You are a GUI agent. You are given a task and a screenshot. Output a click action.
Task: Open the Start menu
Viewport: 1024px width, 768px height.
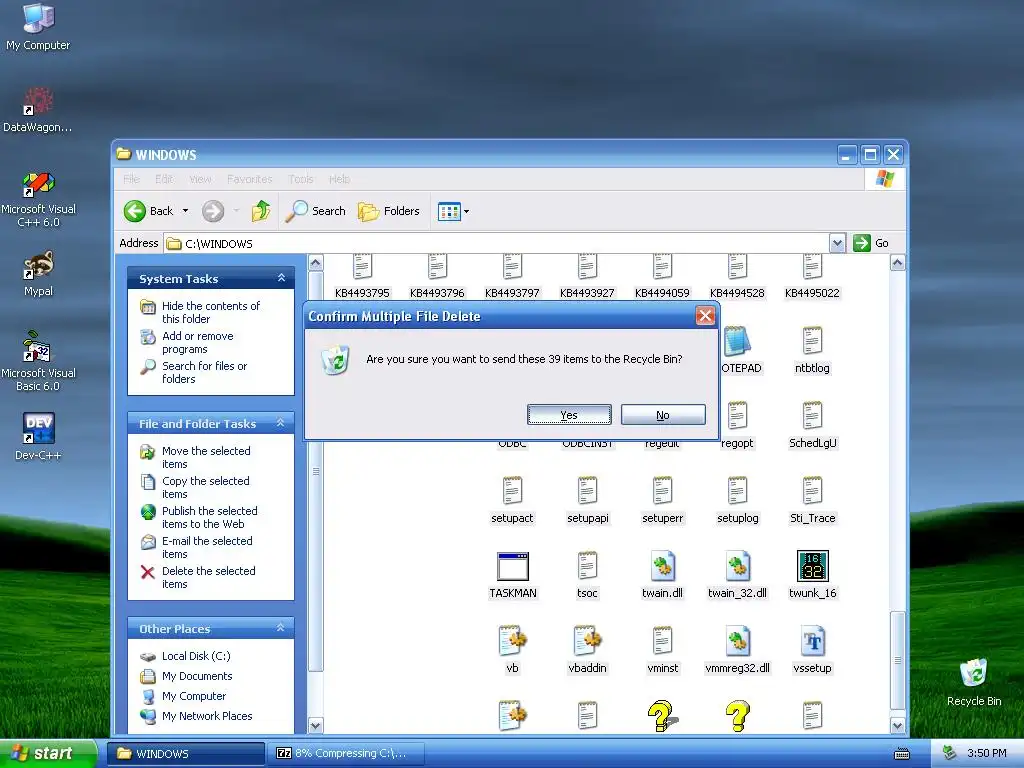(x=48, y=753)
